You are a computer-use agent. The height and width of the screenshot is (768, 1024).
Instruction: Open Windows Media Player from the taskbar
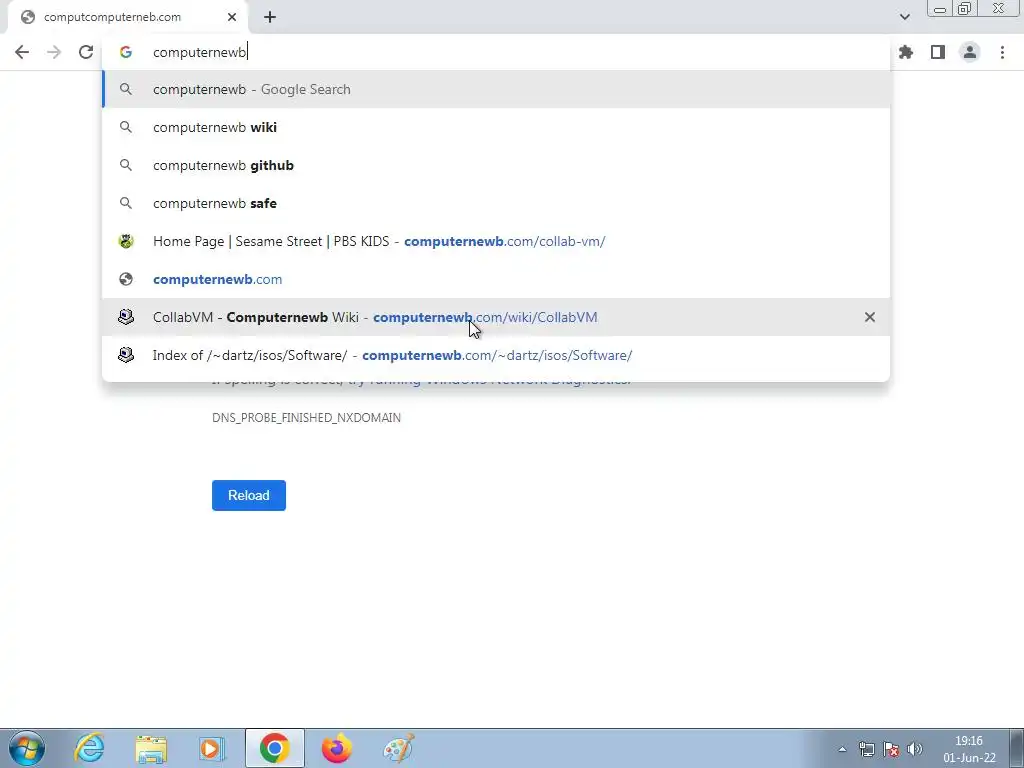[212, 748]
